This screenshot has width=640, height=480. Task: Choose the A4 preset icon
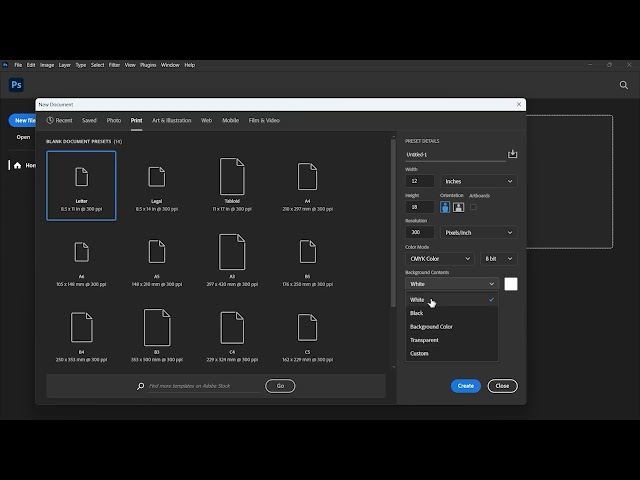click(x=307, y=177)
